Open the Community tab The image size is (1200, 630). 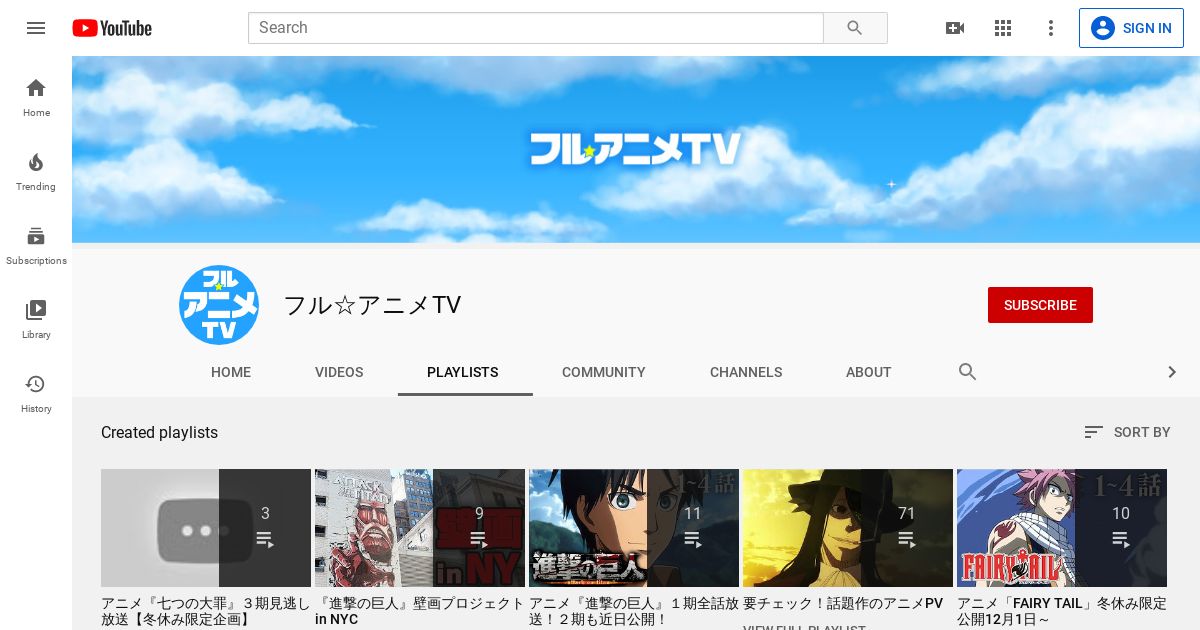pos(604,372)
